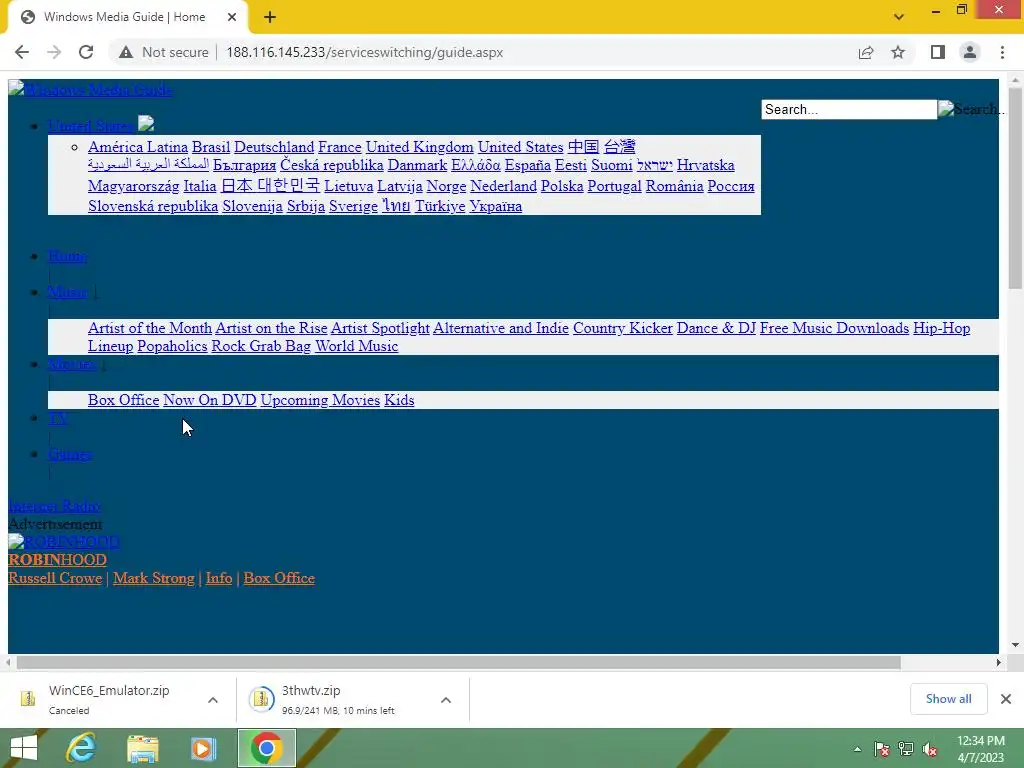
Task: Open Rock Grab Bag link
Action: [261, 346]
